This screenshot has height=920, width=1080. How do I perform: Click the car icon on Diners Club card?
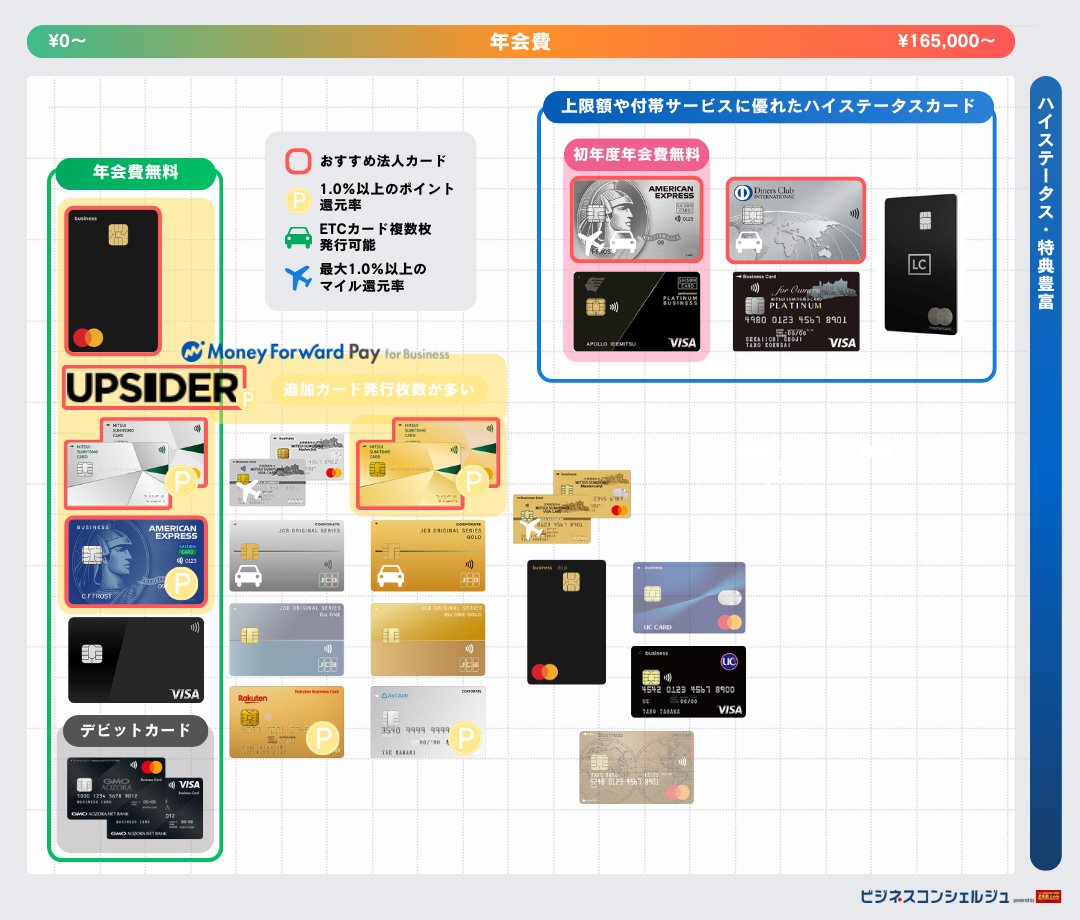click(x=749, y=241)
